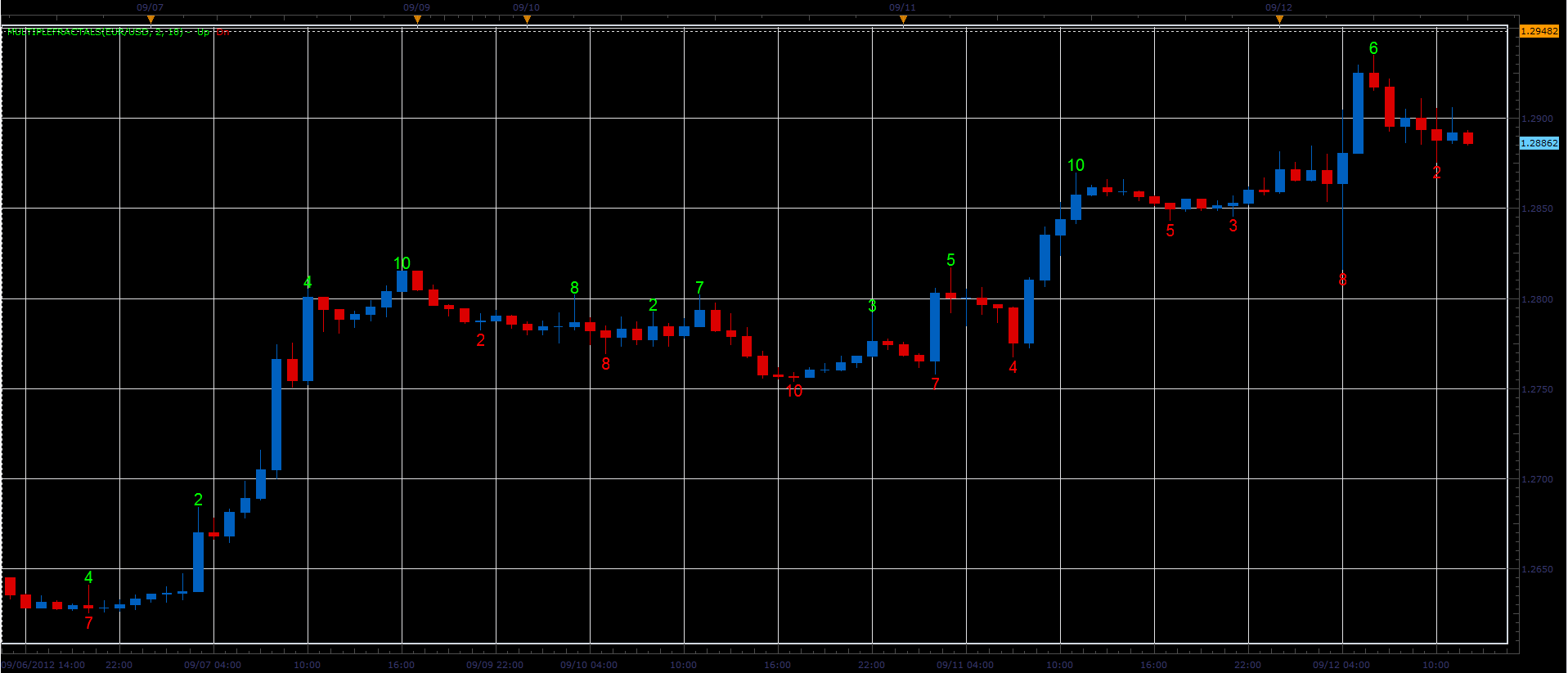The height and width of the screenshot is (673, 1568).
Task: Click the 09/10 orange date marker triangle
Action: pyautogui.click(x=527, y=20)
